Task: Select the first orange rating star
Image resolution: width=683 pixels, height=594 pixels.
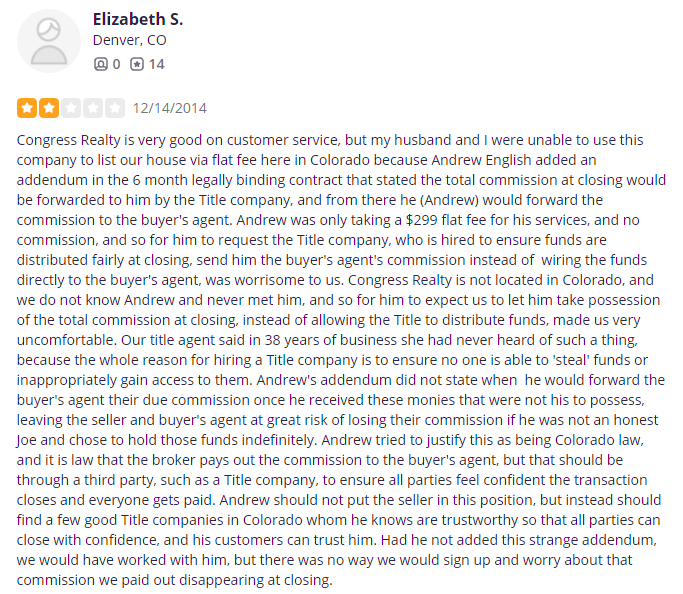Action: pos(27,108)
